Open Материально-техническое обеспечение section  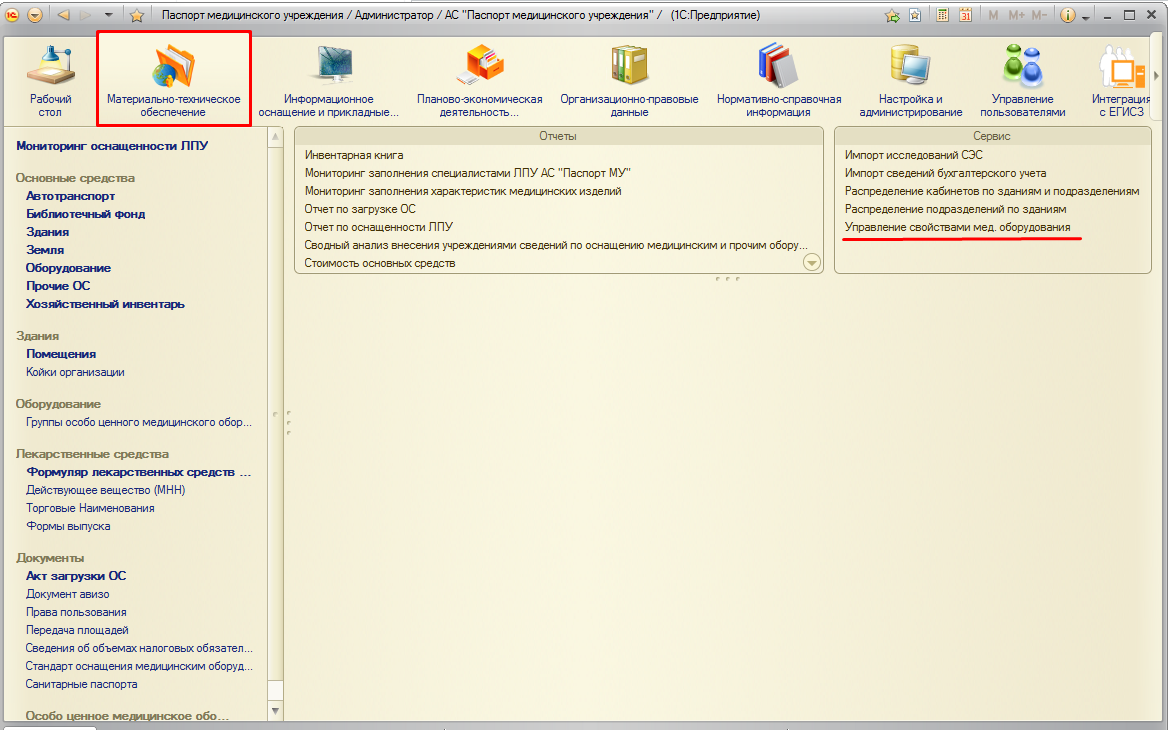(x=173, y=78)
